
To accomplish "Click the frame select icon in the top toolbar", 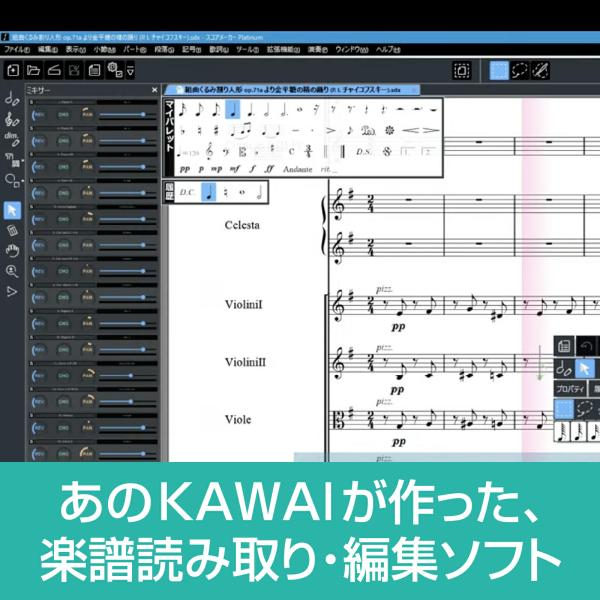I will [x=462, y=71].
